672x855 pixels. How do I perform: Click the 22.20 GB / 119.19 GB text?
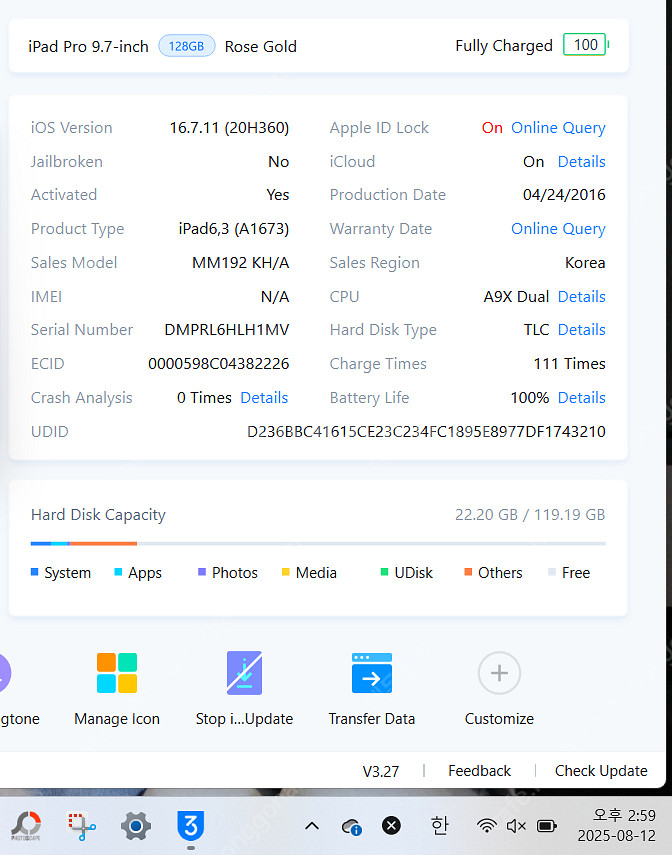click(530, 515)
